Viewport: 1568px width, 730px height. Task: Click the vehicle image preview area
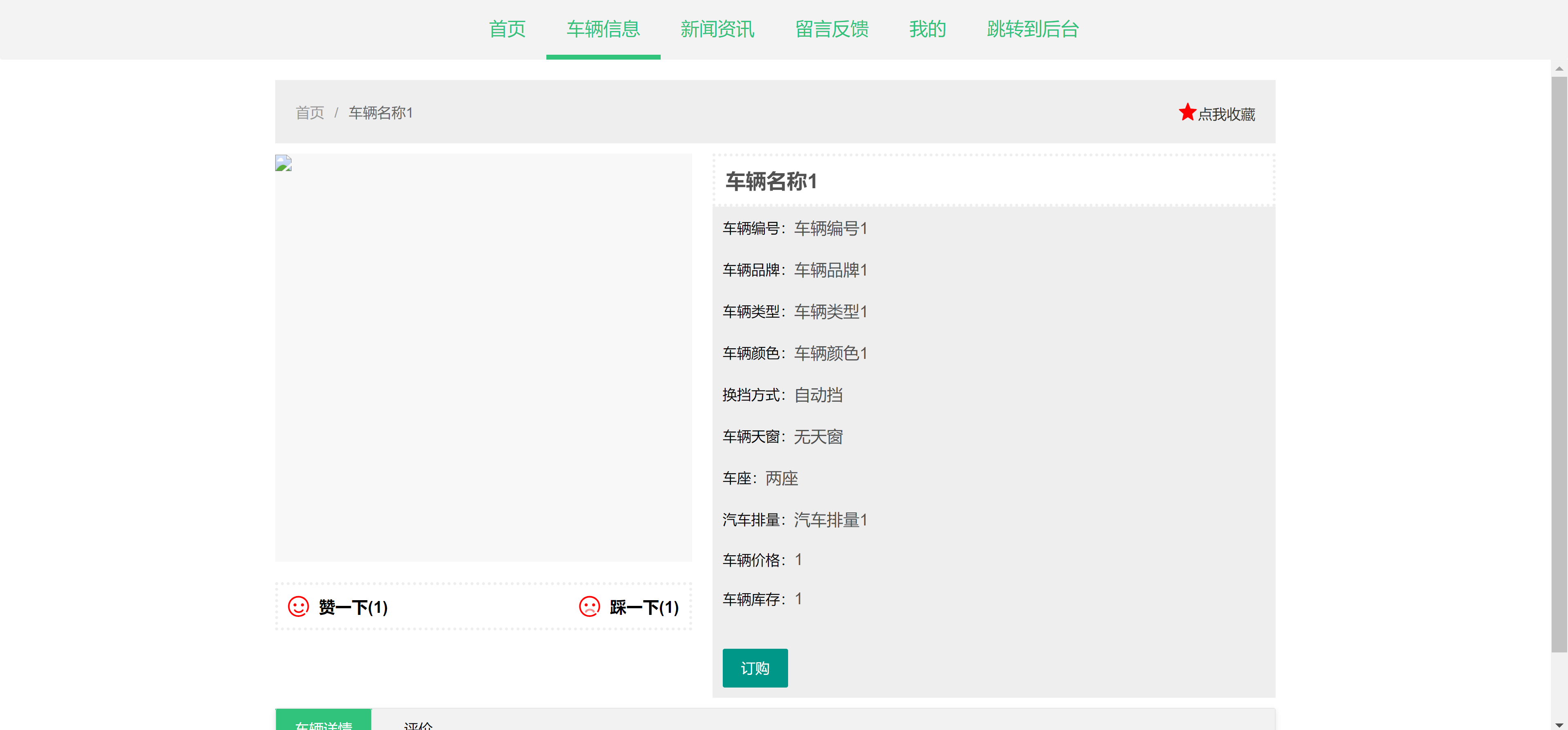pyautogui.click(x=483, y=357)
